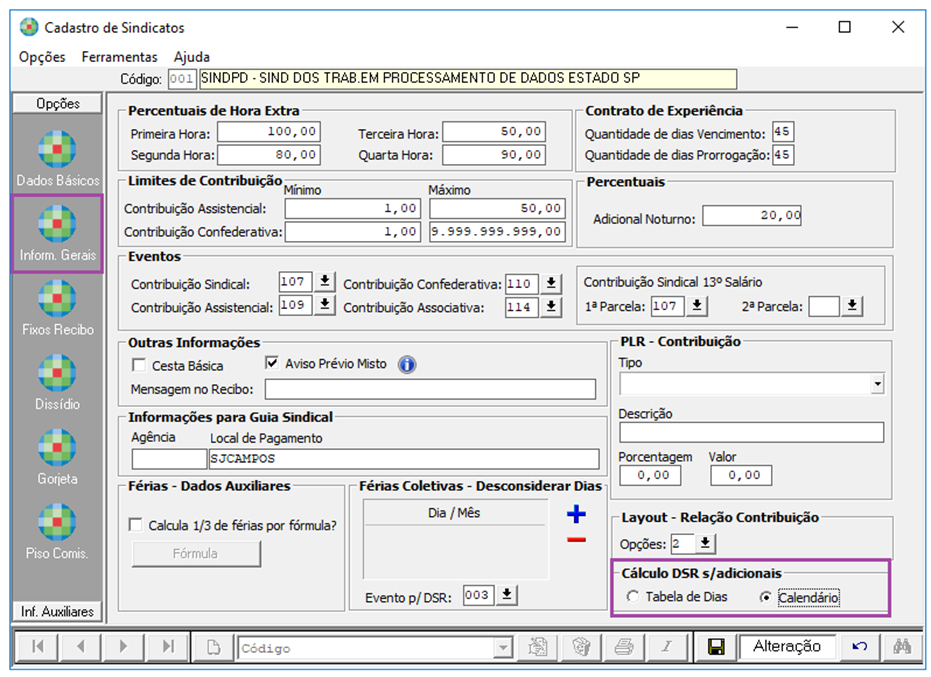931x677 pixels.
Task: Enable the Cesta Básica checkbox
Action: (x=138, y=365)
